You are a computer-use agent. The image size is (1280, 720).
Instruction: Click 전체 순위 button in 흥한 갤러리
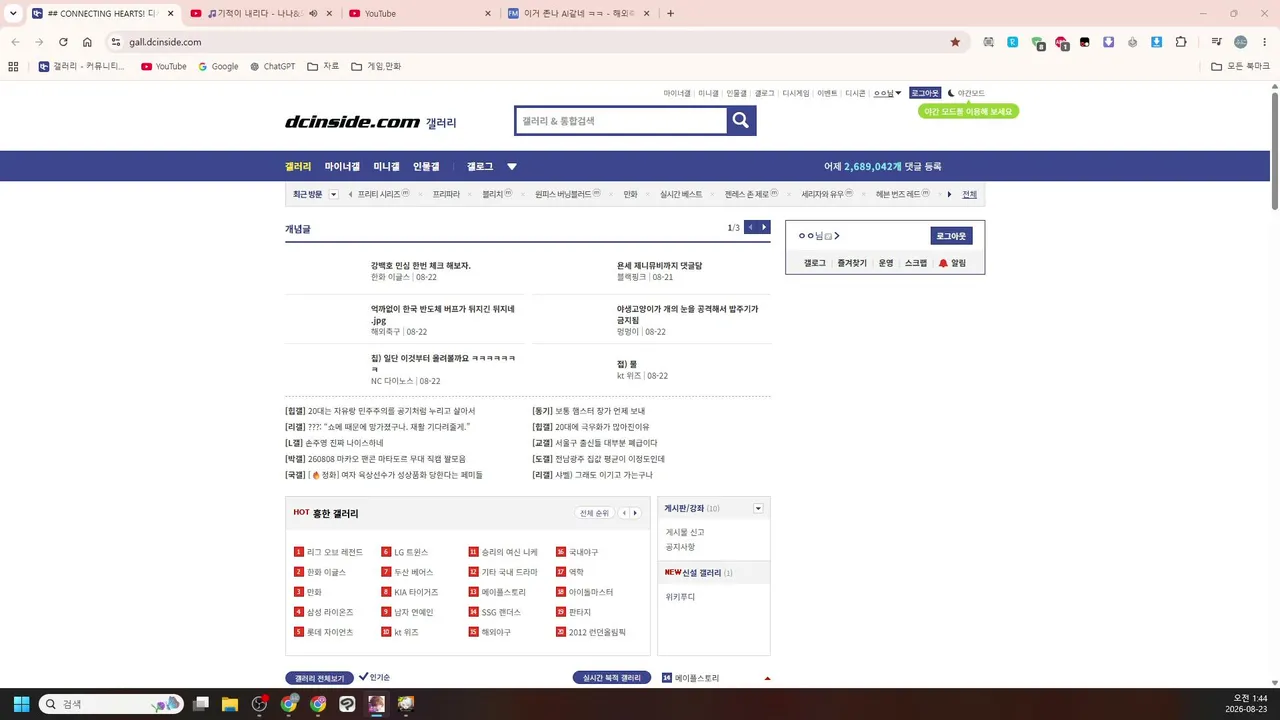594,513
